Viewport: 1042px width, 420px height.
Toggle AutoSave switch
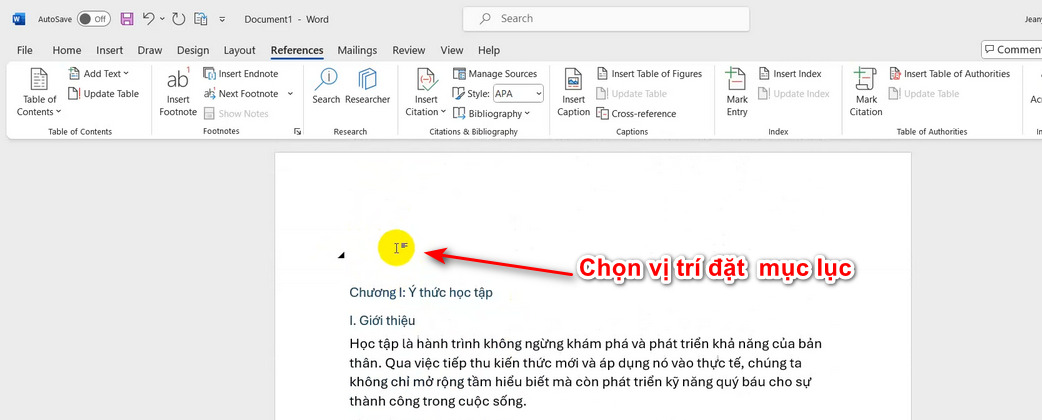pyautogui.click(x=93, y=19)
